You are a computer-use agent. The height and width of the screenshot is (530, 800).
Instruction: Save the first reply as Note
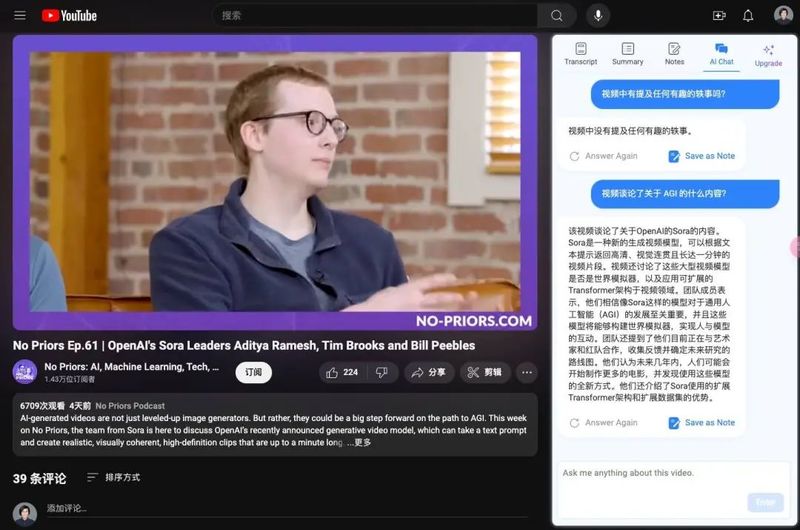[x=702, y=156]
